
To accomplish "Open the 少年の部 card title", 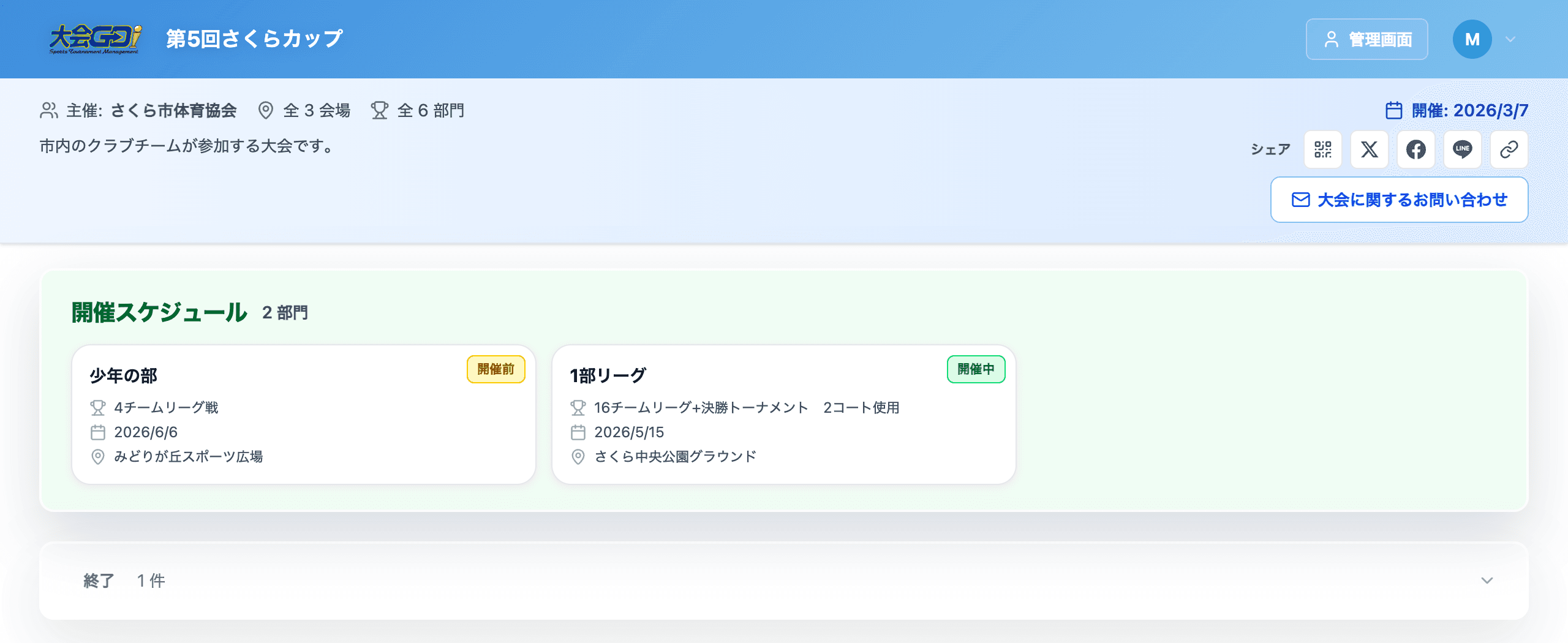I will (124, 375).
